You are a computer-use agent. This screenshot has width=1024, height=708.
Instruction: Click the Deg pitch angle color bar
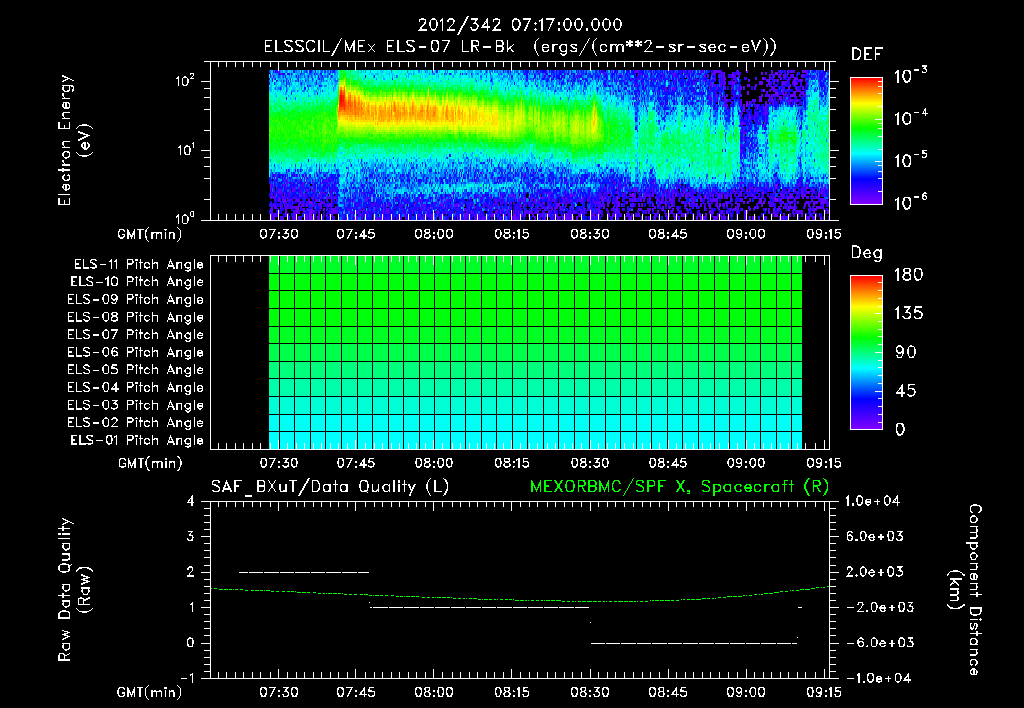[x=866, y=352]
